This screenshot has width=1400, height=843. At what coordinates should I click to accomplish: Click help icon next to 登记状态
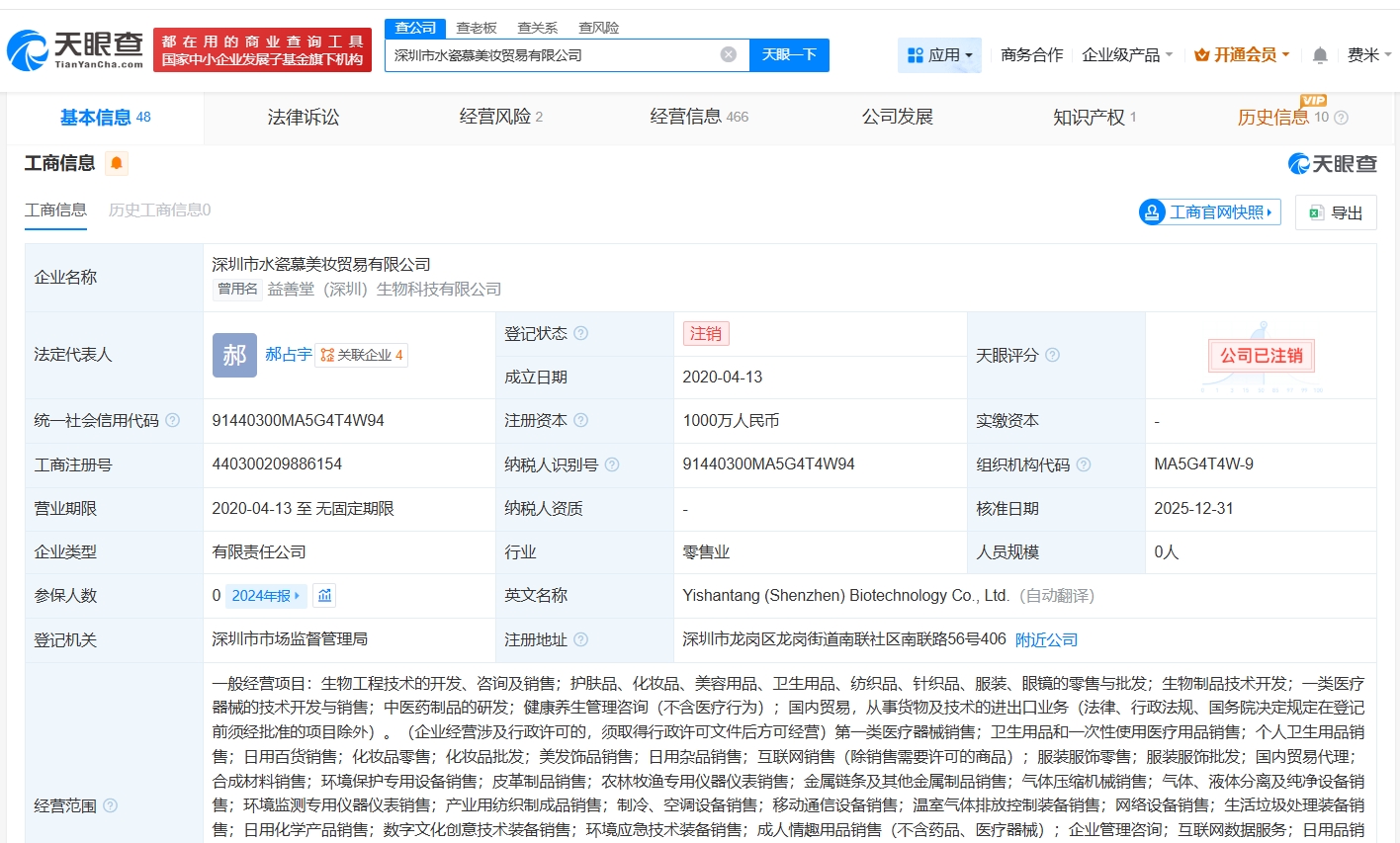tap(581, 334)
